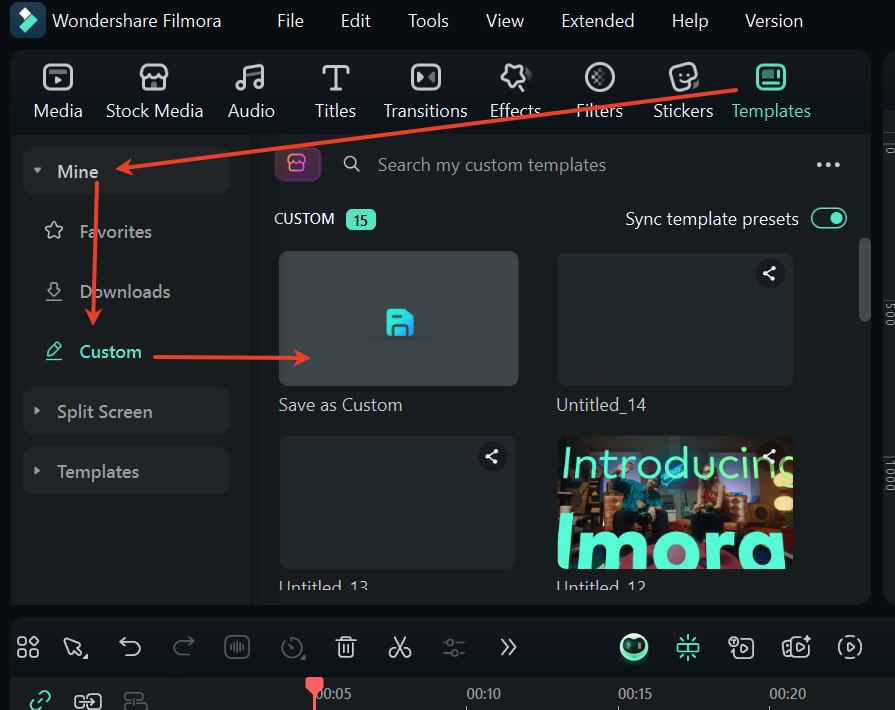Image resolution: width=895 pixels, height=710 pixels.
Task: Select Favorites in the sidebar
Action: [x=115, y=231]
